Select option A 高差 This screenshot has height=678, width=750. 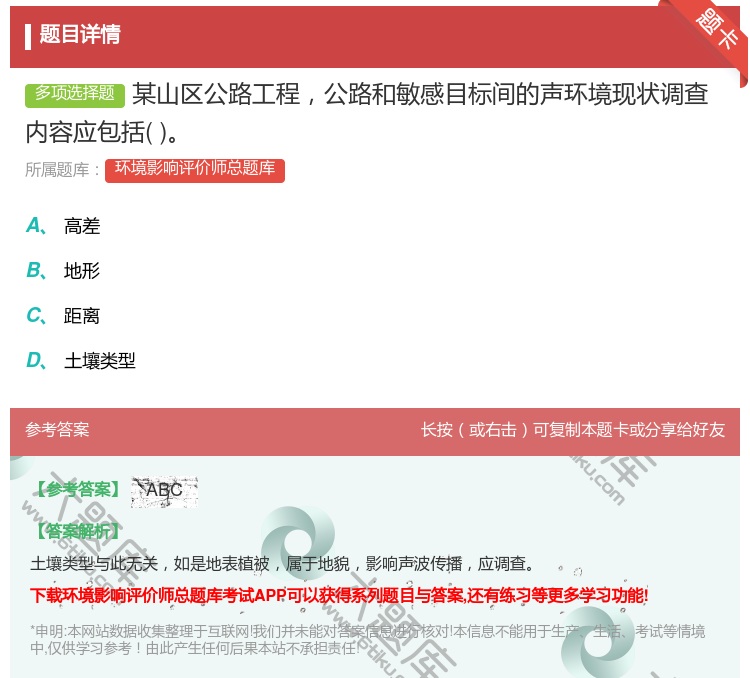click(64, 226)
